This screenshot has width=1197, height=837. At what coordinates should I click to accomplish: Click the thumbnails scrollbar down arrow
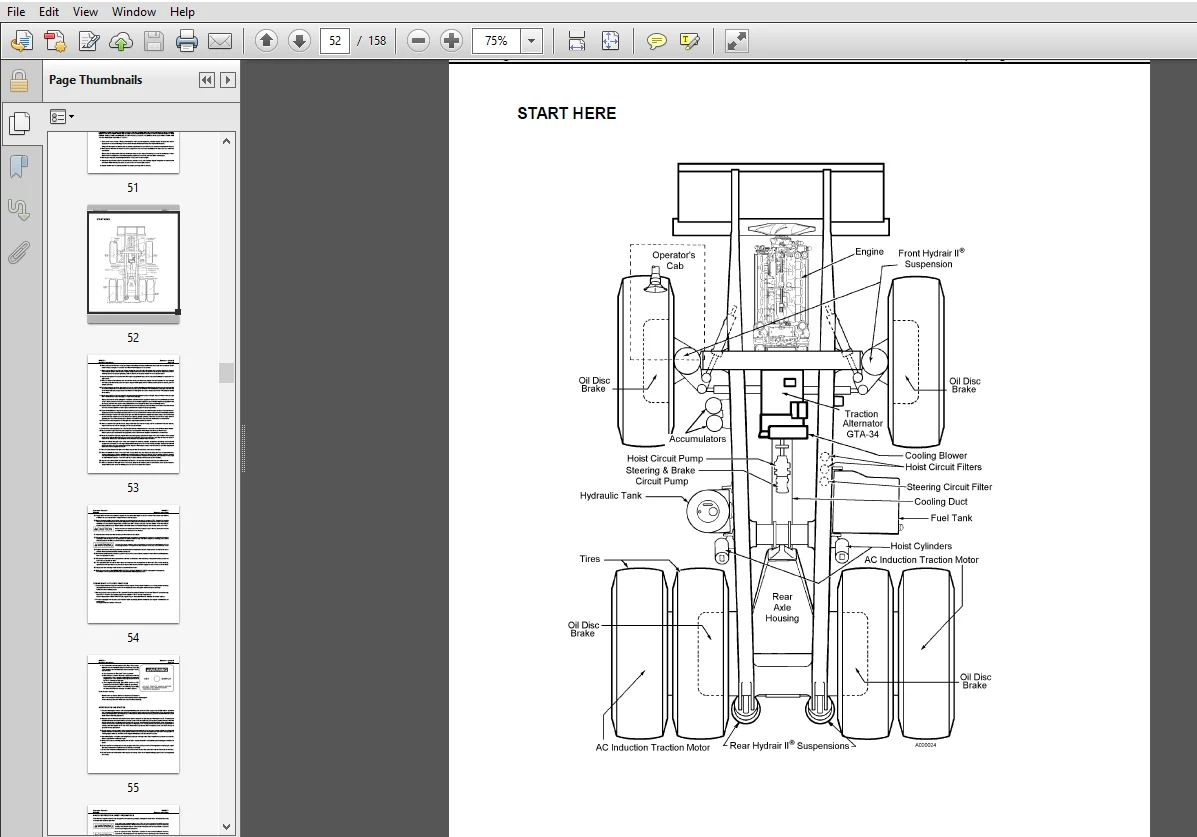(x=226, y=826)
